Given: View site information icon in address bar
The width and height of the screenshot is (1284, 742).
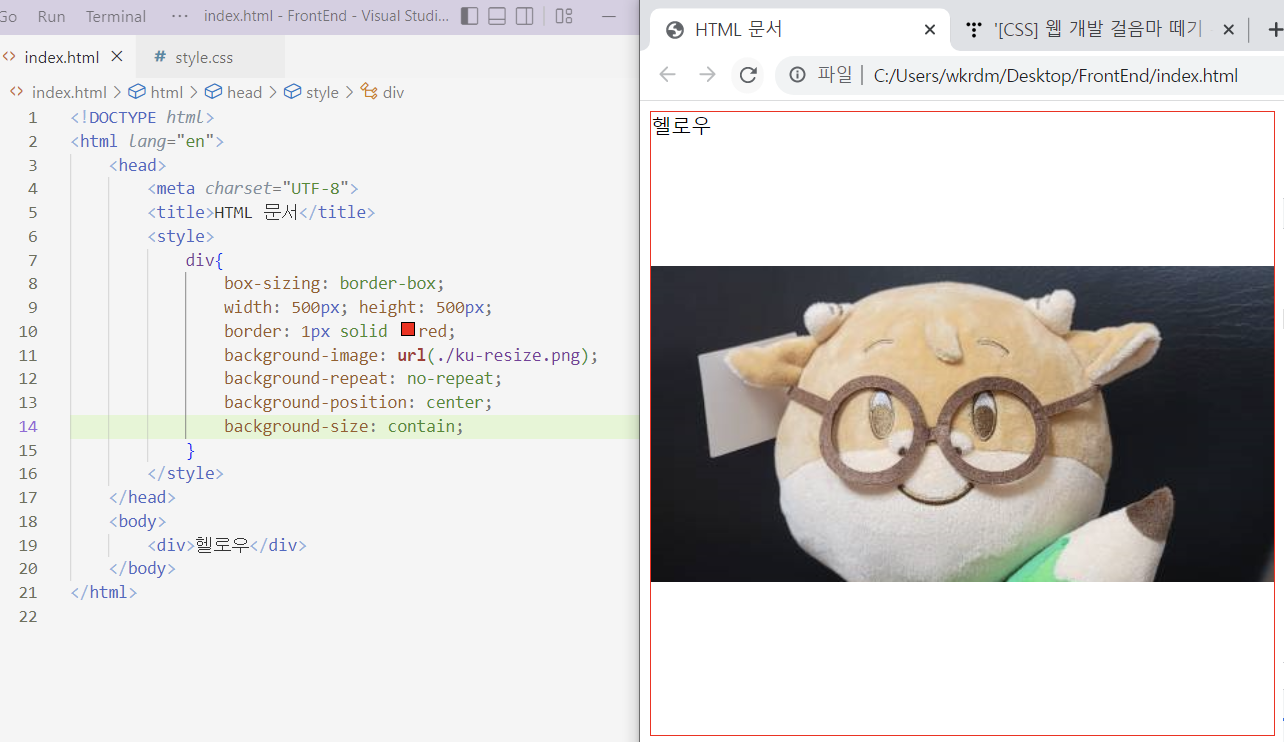Looking at the screenshot, I should point(797,75).
